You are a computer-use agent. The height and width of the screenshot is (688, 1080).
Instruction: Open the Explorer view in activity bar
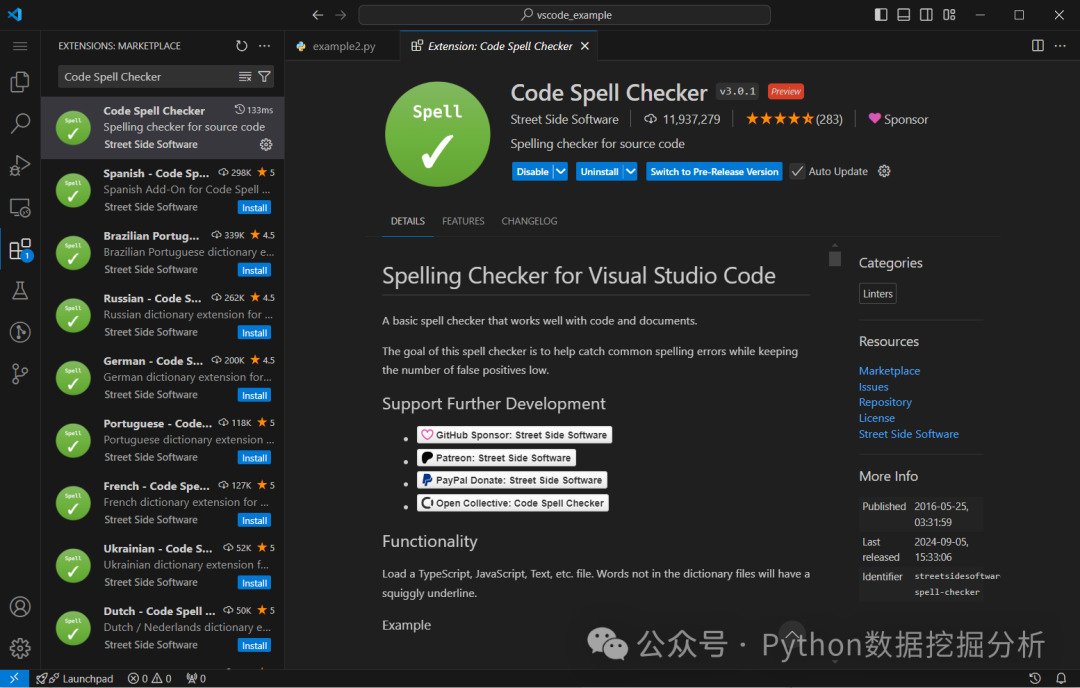click(x=20, y=82)
